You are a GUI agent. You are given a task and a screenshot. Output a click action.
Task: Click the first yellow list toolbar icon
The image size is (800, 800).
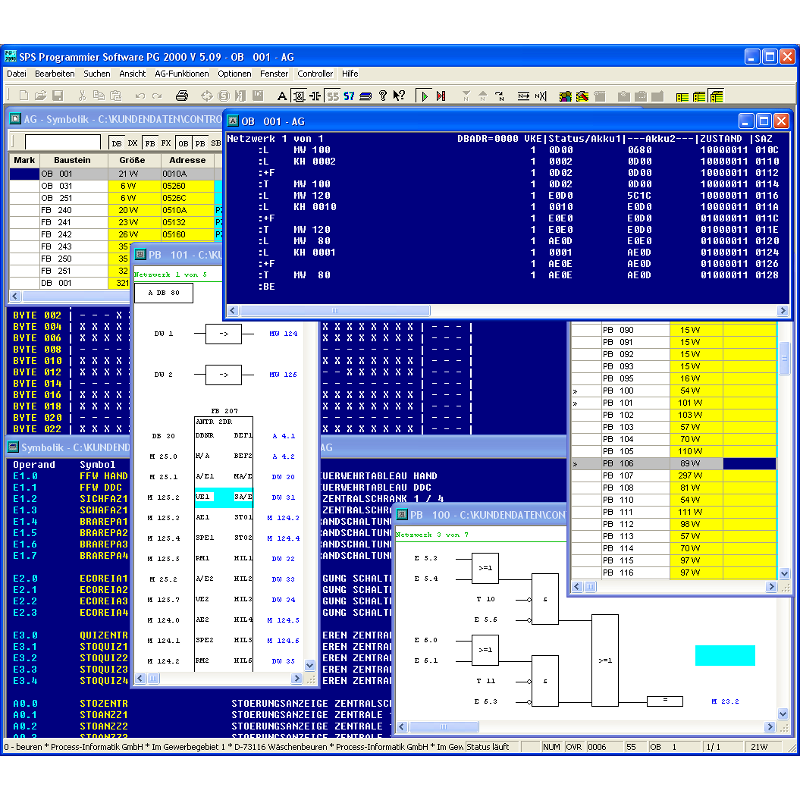(x=682, y=96)
